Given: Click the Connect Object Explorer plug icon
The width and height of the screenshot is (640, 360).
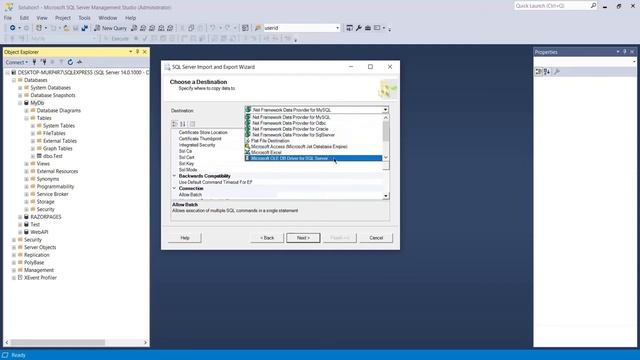Looking at the screenshot, I should tap(34, 62).
